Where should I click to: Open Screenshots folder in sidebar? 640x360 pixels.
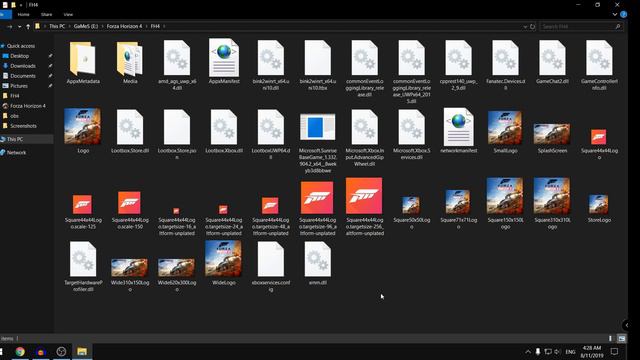pos(23,126)
